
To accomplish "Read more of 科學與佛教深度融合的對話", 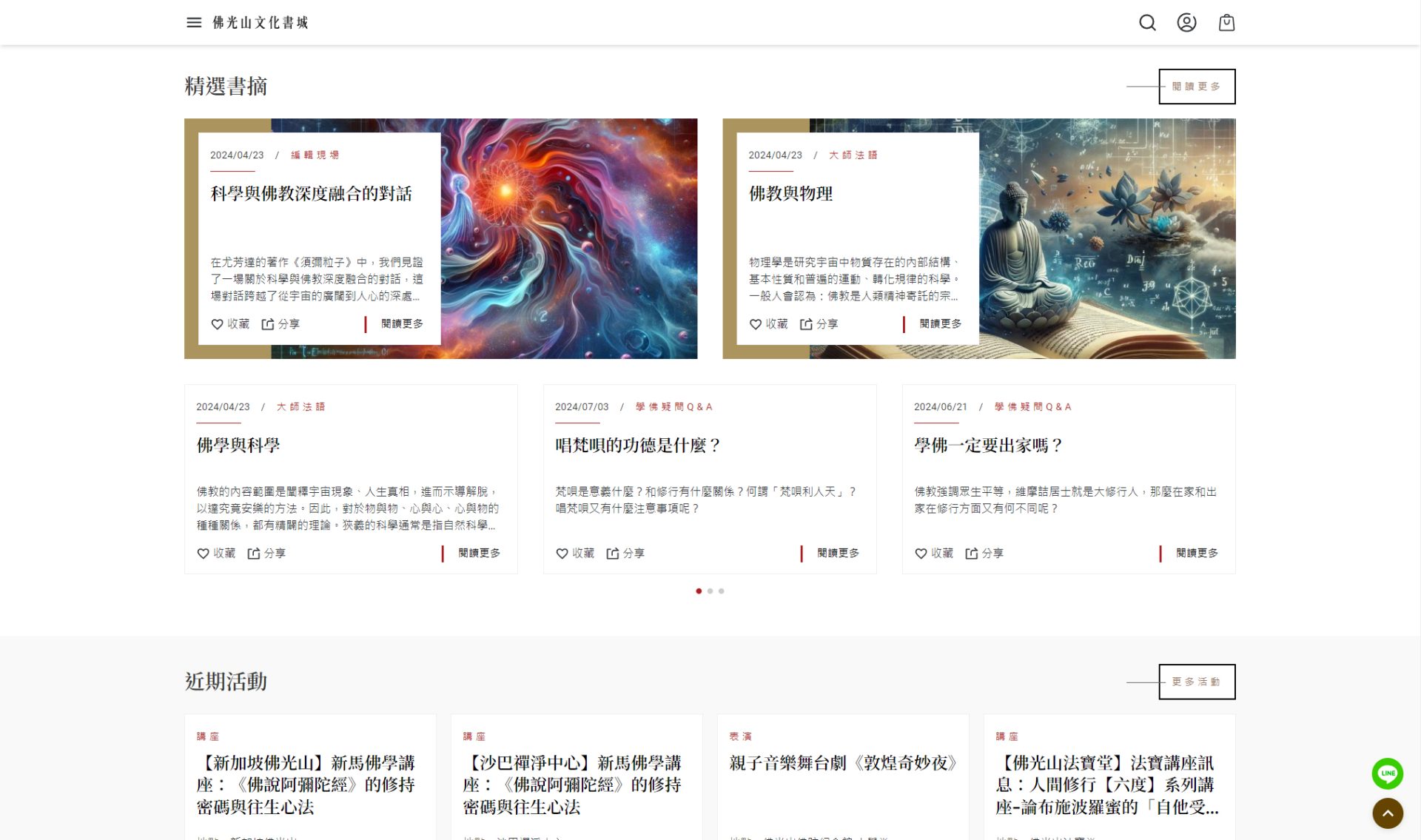I will [x=402, y=324].
